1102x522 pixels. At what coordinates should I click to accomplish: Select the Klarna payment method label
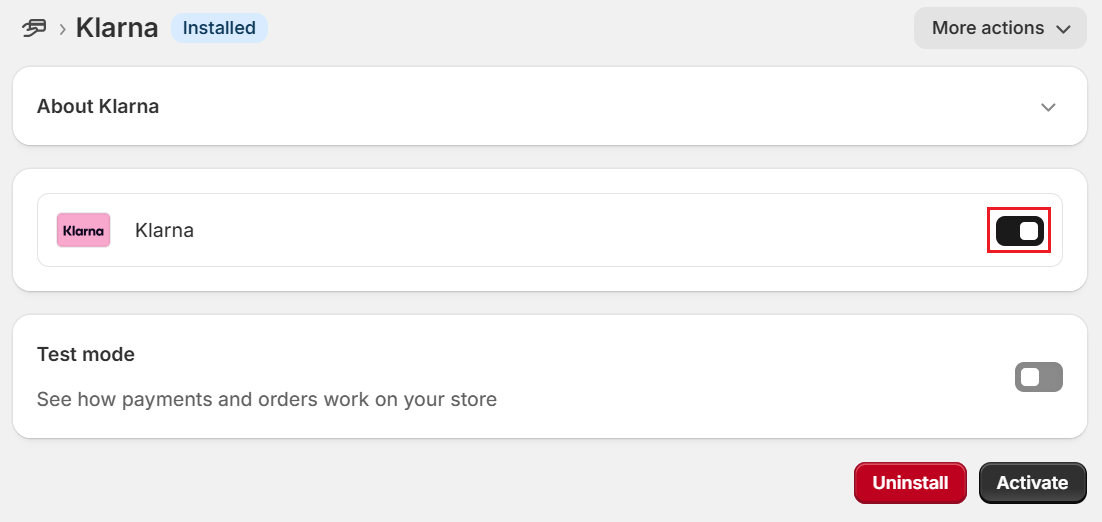pyautogui.click(x=164, y=230)
